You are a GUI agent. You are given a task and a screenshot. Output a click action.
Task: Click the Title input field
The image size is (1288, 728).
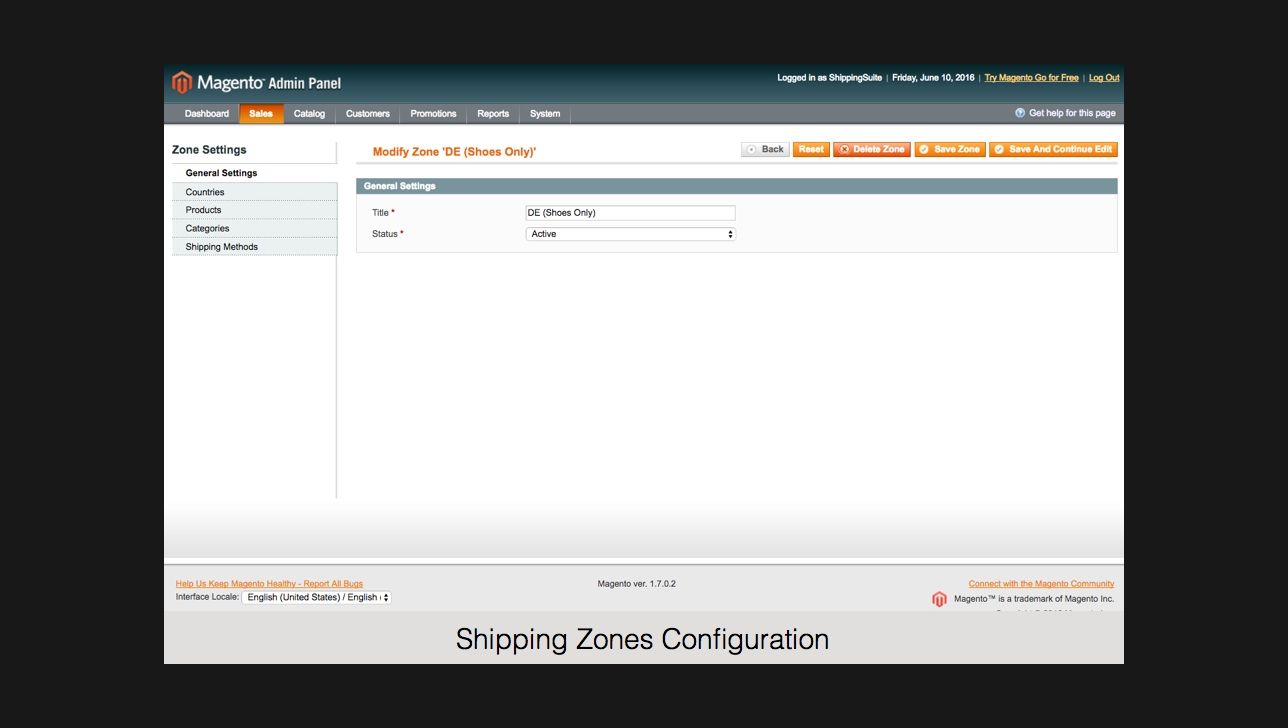click(x=630, y=213)
